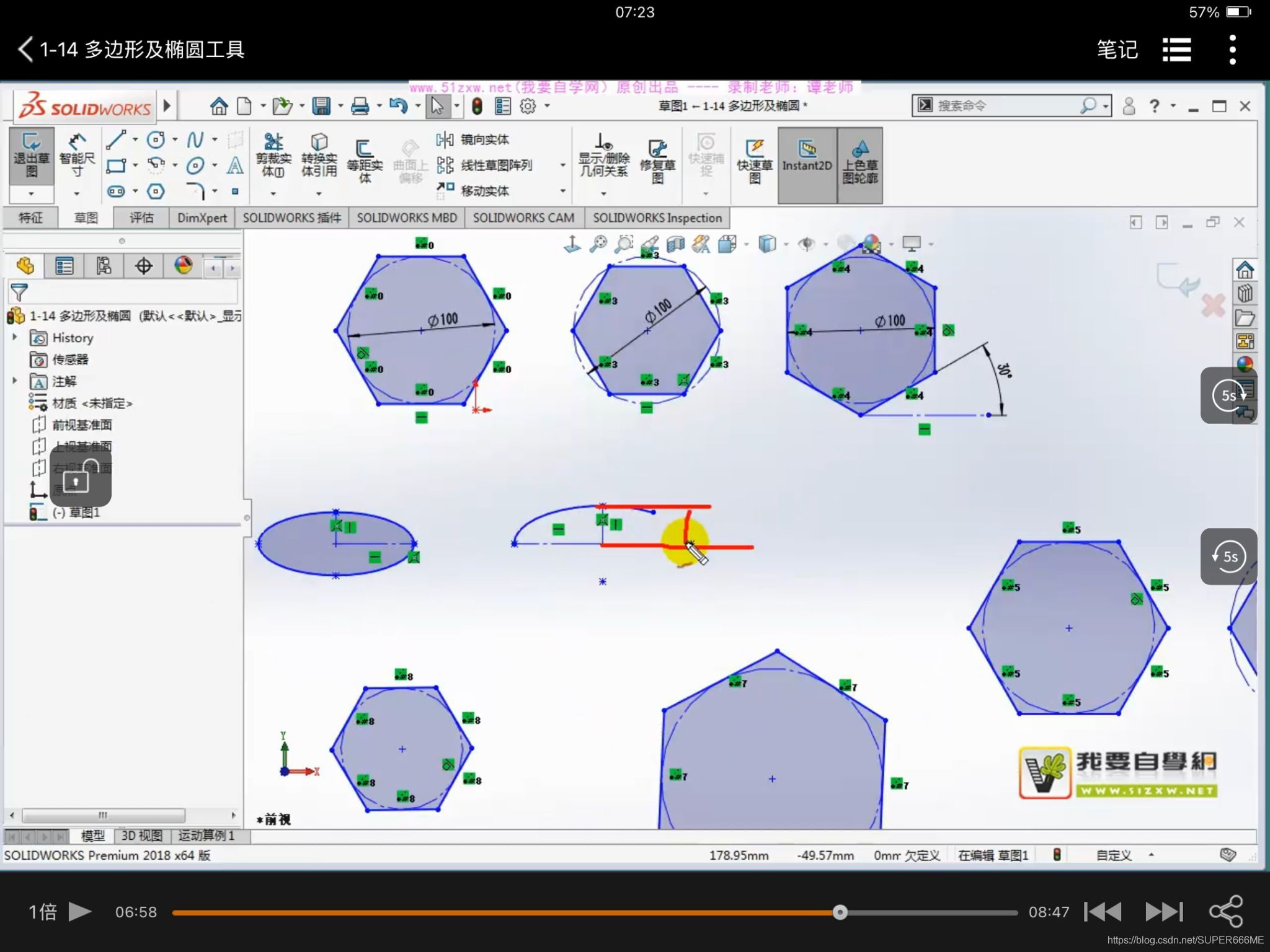Open the Repair Sketch (修复草图) tool
The image size is (1270, 952).
[x=657, y=161]
